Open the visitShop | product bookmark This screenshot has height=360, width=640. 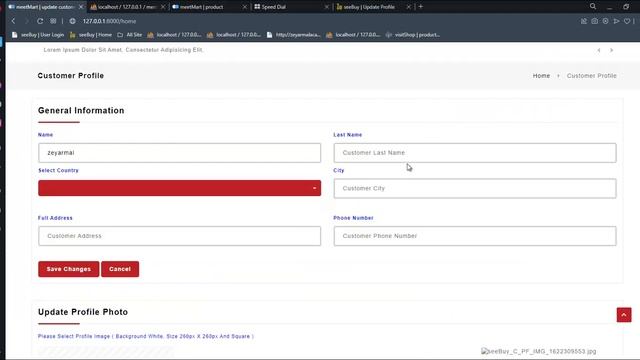pos(413,35)
